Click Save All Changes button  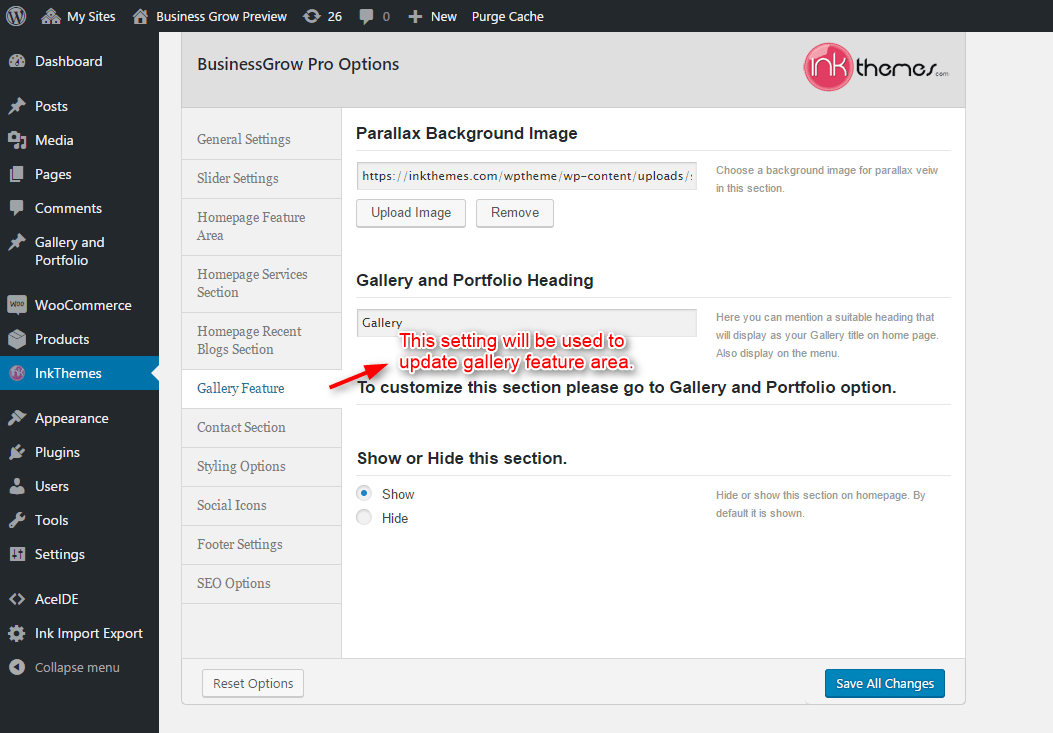tap(884, 683)
